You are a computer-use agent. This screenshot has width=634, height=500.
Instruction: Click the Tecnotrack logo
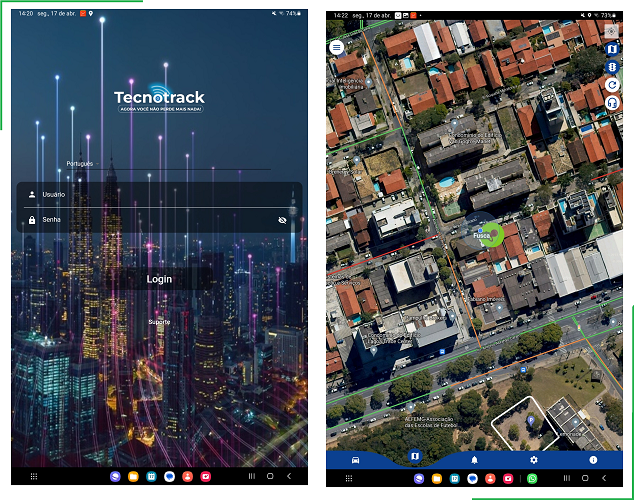coord(159,98)
